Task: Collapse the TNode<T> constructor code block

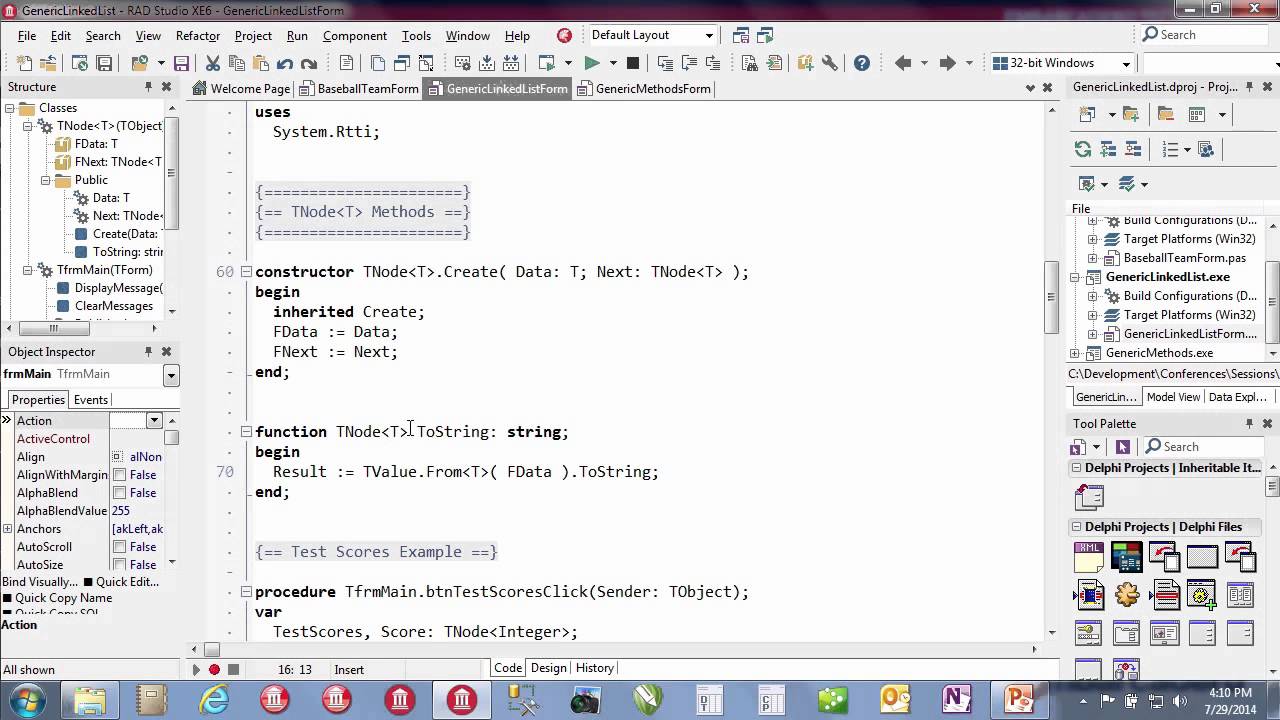Action: pyautogui.click(x=246, y=272)
